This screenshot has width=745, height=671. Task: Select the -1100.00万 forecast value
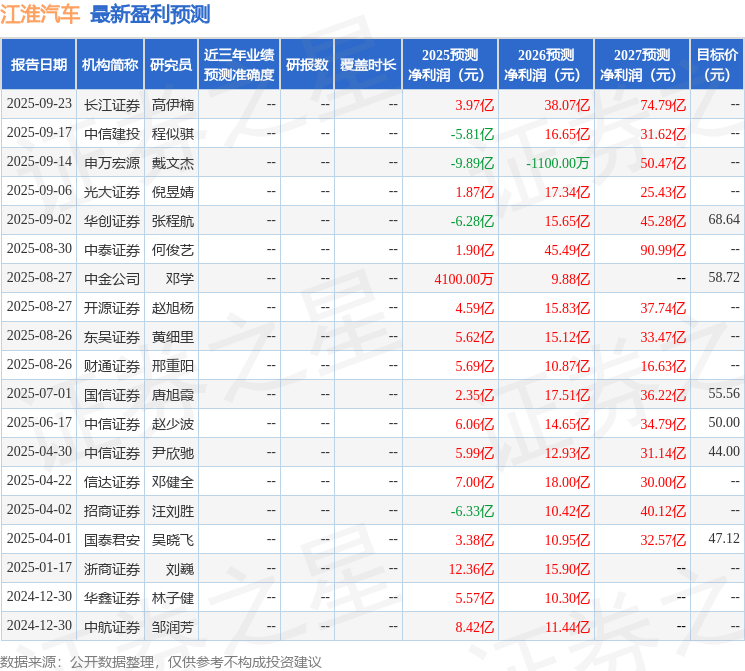point(557,163)
